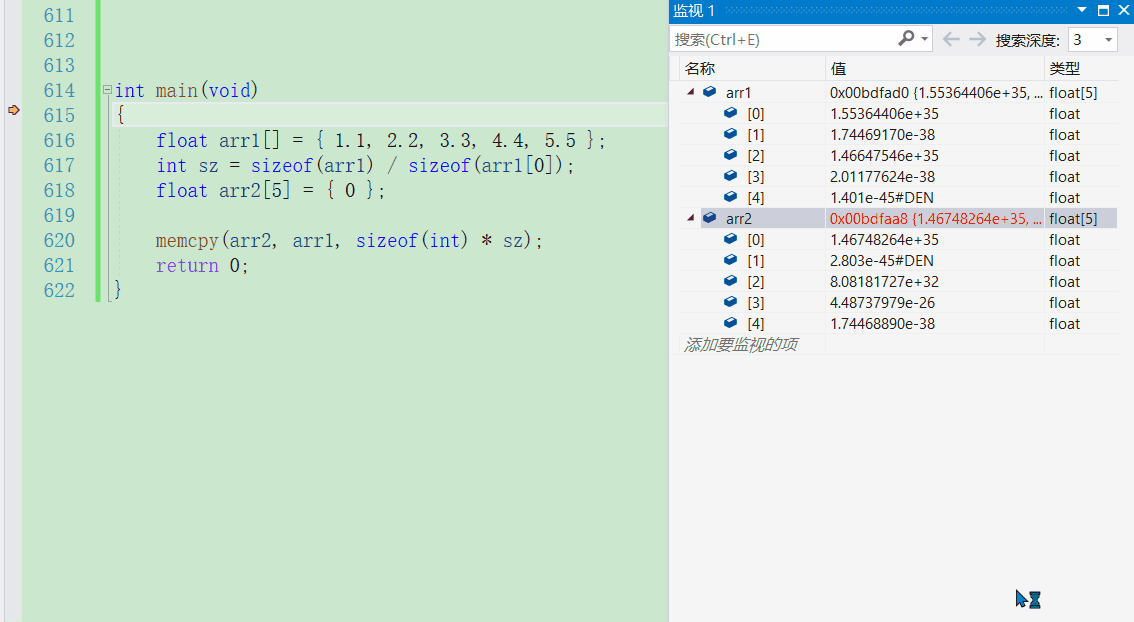Click the Watch 1 panel title 监视 1
1134x622 pixels.
(694, 10)
